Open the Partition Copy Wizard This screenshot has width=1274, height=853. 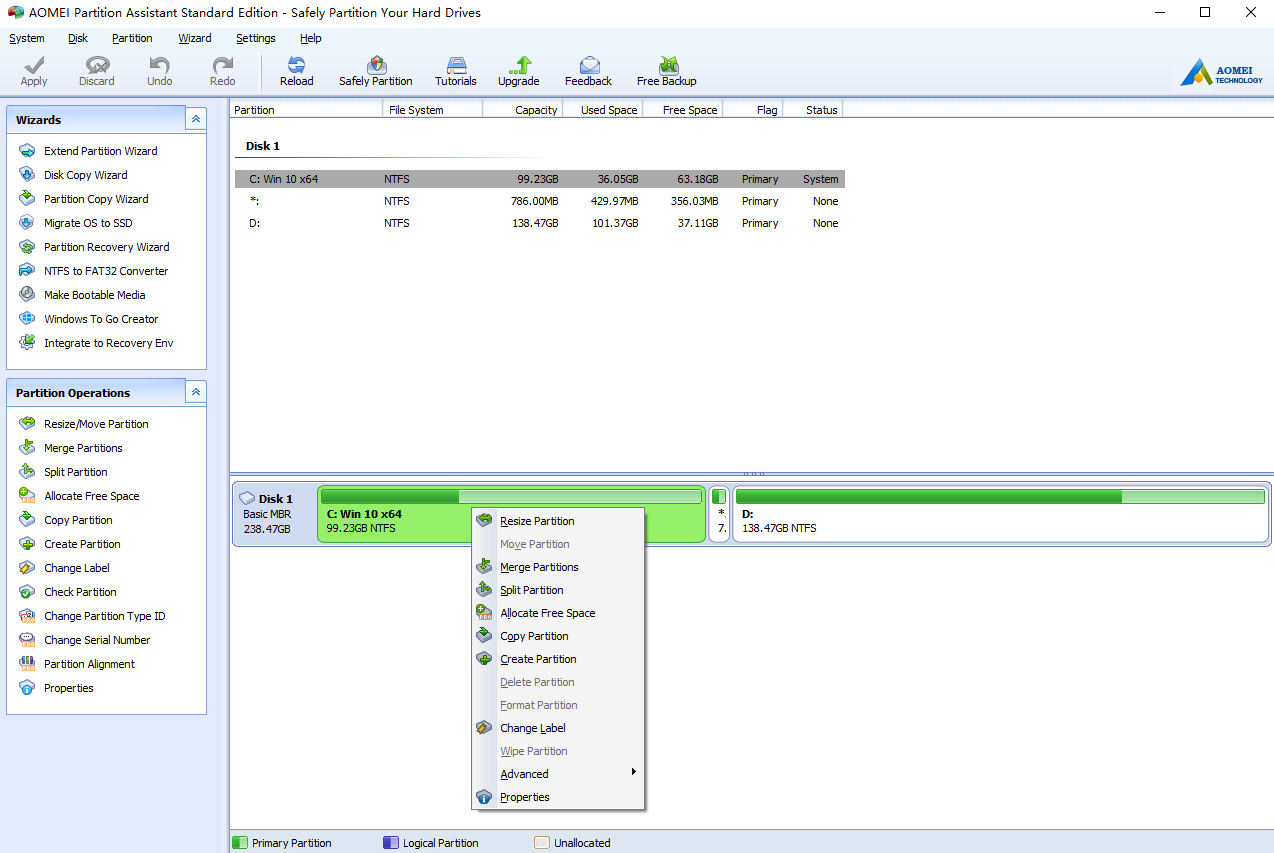click(x=96, y=199)
